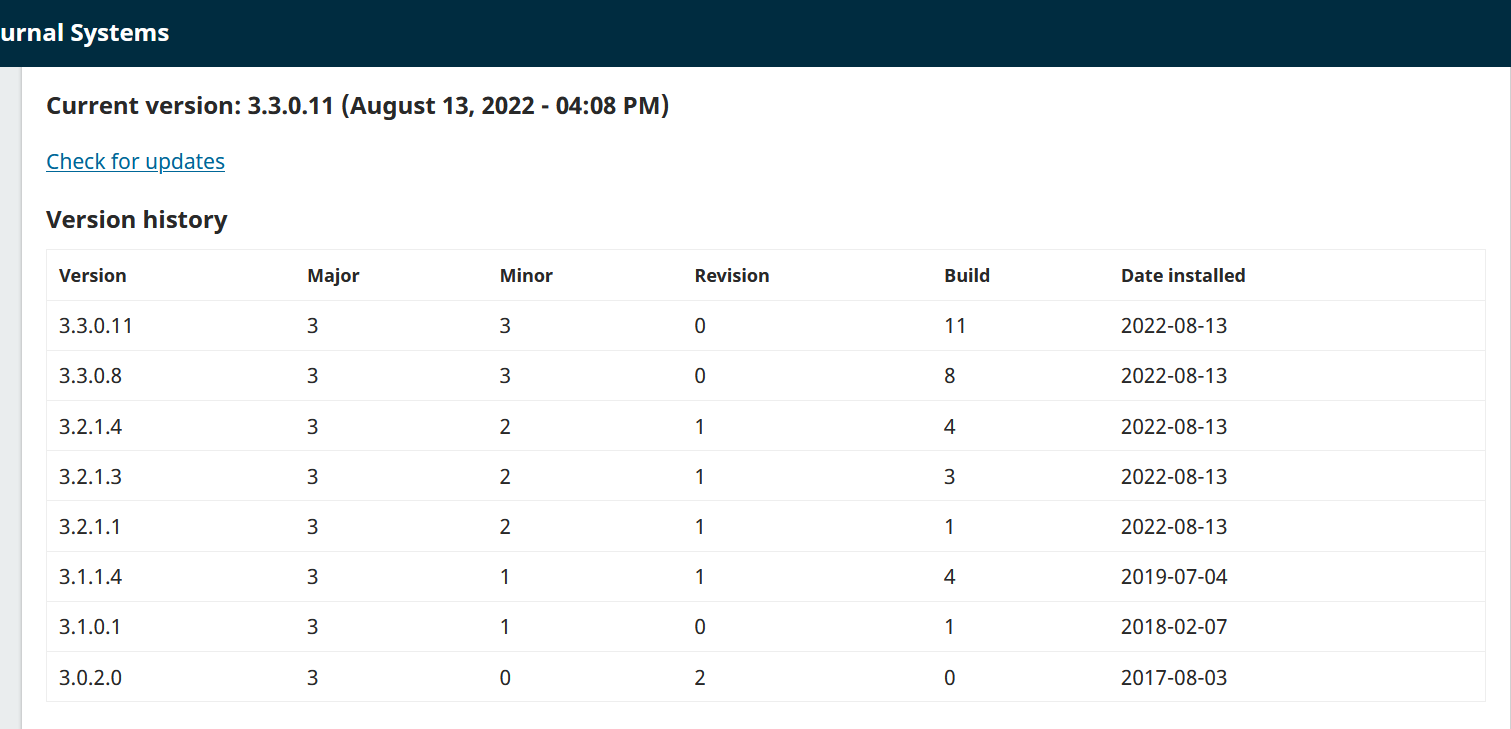The height and width of the screenshot is (729, 1511).
Task: Select the 3.3.0.11 version cell
Action: 95,326
